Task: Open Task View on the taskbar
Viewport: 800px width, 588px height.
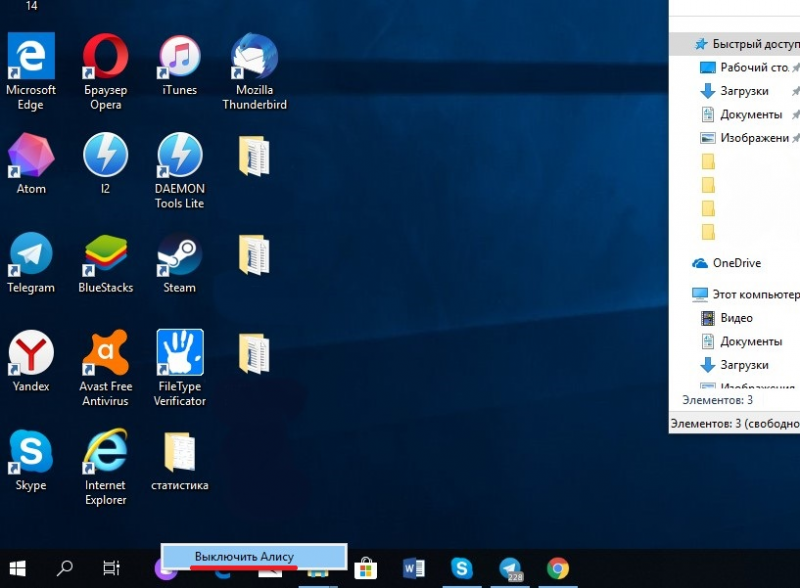Action: [x=111, y=568]
